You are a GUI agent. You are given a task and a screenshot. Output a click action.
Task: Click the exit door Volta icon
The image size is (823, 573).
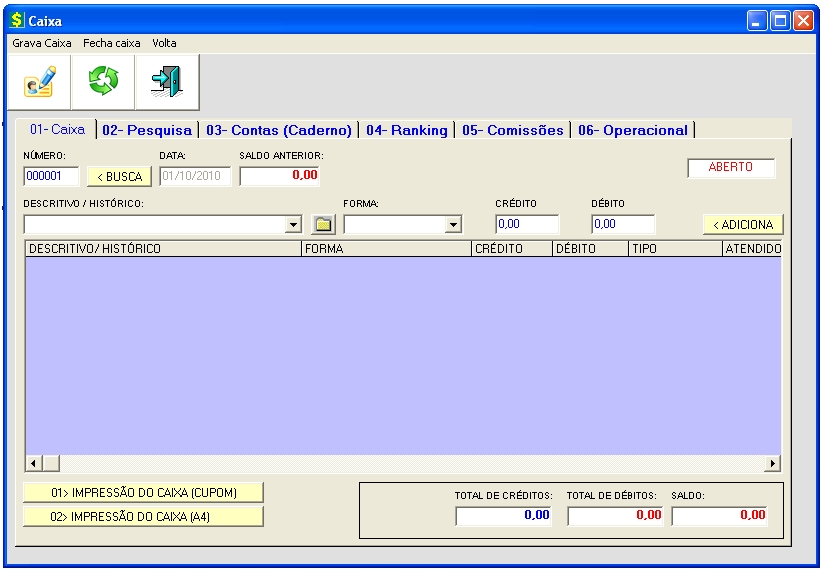166,82
